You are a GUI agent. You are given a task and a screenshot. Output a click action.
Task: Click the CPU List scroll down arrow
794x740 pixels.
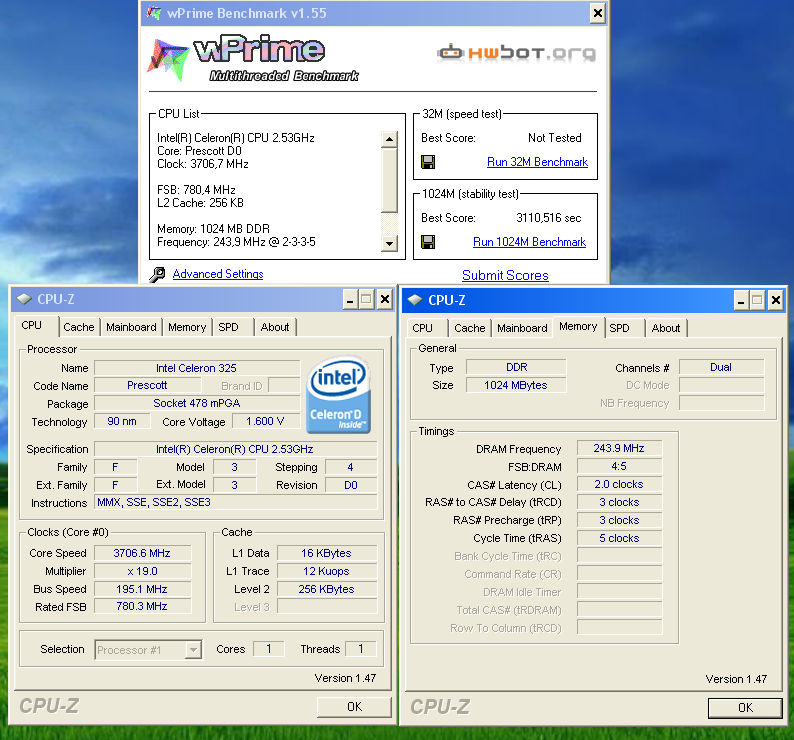pyautogui.click(x=389, y=244)
